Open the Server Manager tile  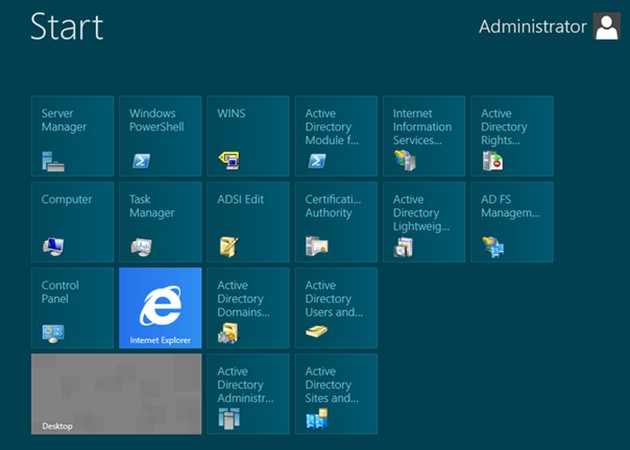click(x=72, y=136)
